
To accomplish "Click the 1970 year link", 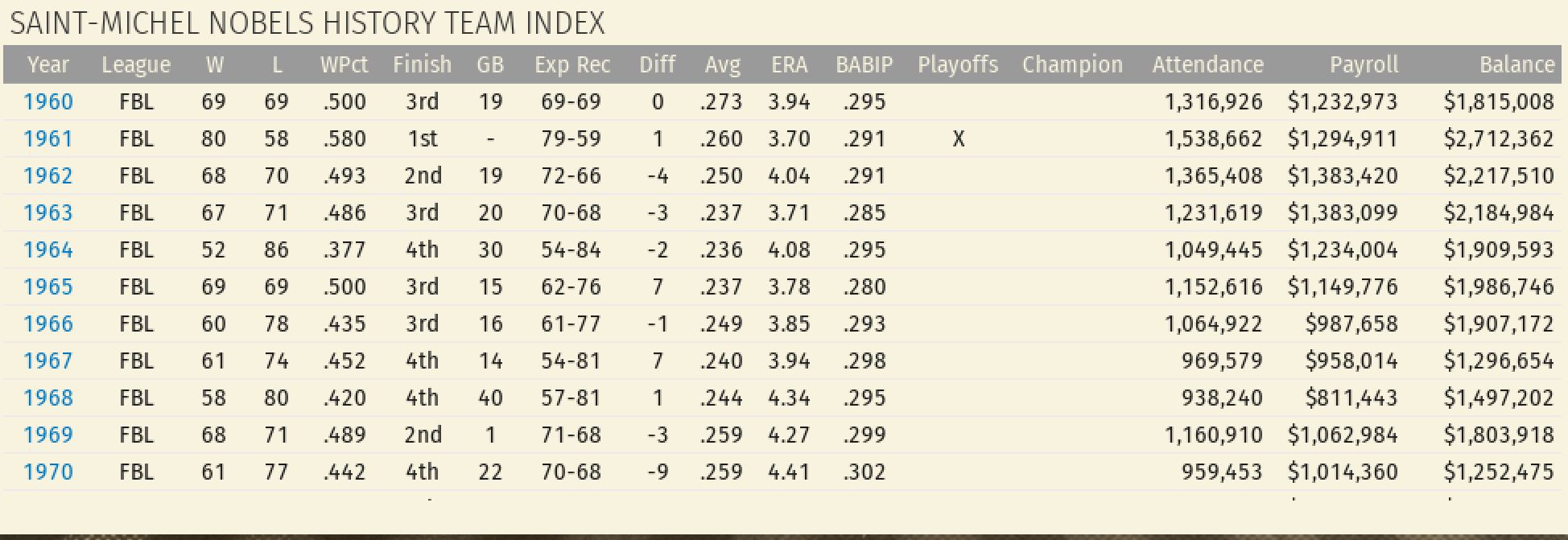I will 48,472.
